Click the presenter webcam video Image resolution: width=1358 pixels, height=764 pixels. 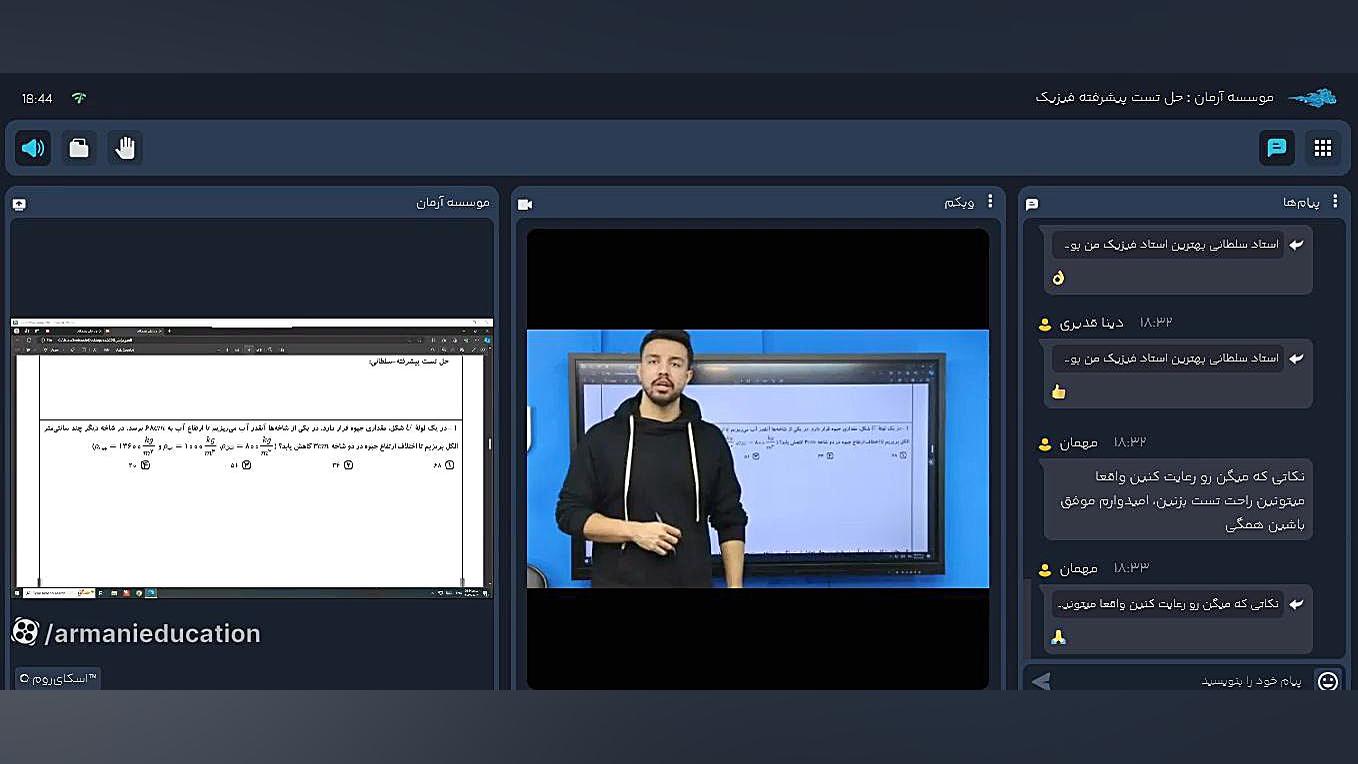[x=758, y=459]
